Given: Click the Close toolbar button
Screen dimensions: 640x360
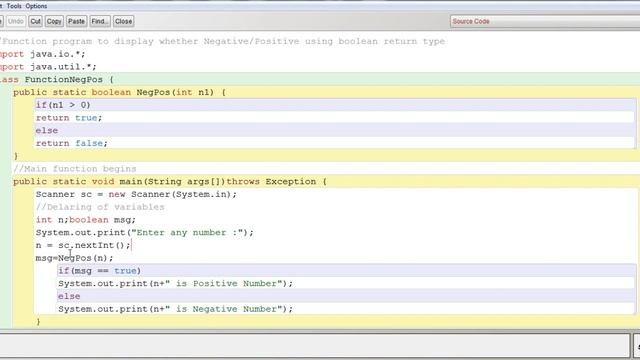Looking at the screenshot, I should click(123, 21).
